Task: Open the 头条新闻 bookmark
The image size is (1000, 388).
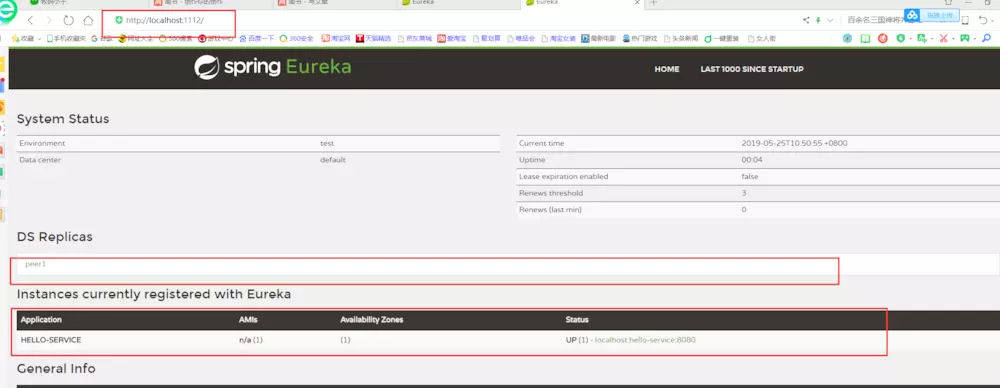Action: click(680, 38)
